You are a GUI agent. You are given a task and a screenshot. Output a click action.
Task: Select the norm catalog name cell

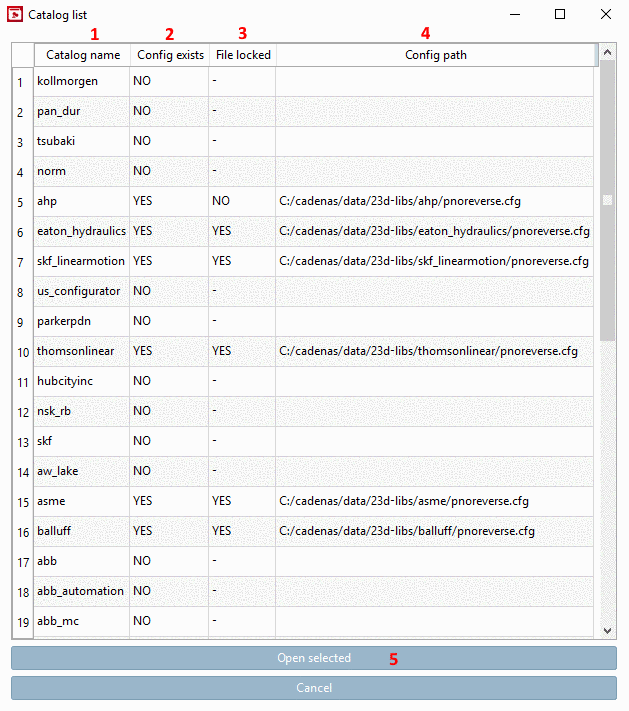82,171
